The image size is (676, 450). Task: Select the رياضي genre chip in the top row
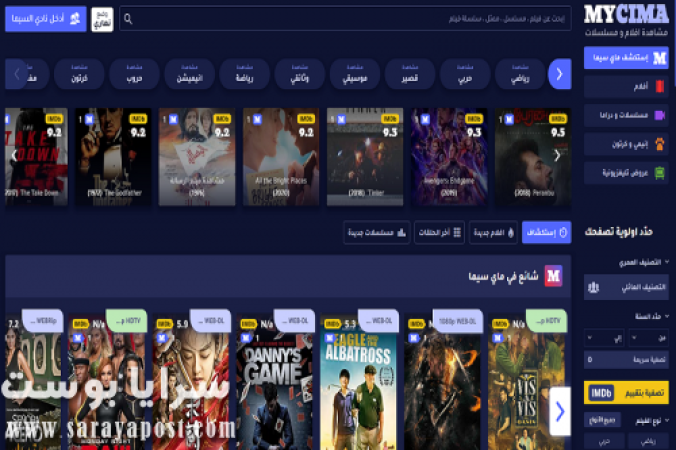tap(520, 74)
